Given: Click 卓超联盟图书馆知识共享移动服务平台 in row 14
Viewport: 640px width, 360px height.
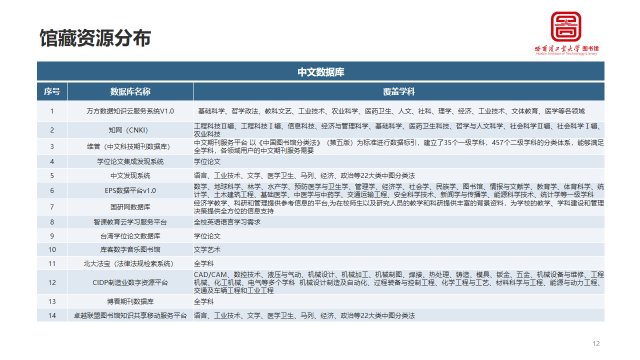Looking at the screenshot, I should tap(130, 316).
